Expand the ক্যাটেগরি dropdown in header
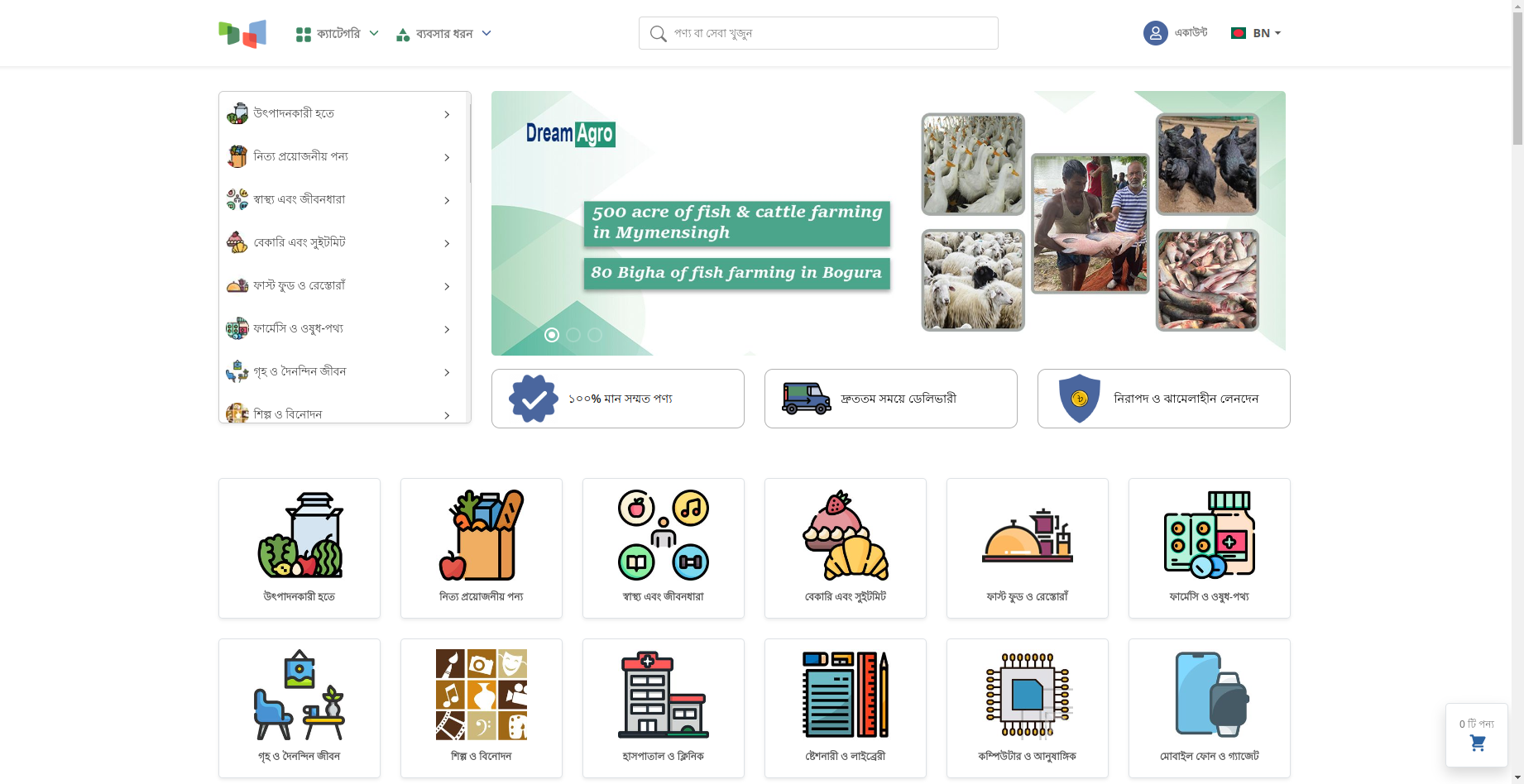The image size is (1524, 784). click(338, 34)
